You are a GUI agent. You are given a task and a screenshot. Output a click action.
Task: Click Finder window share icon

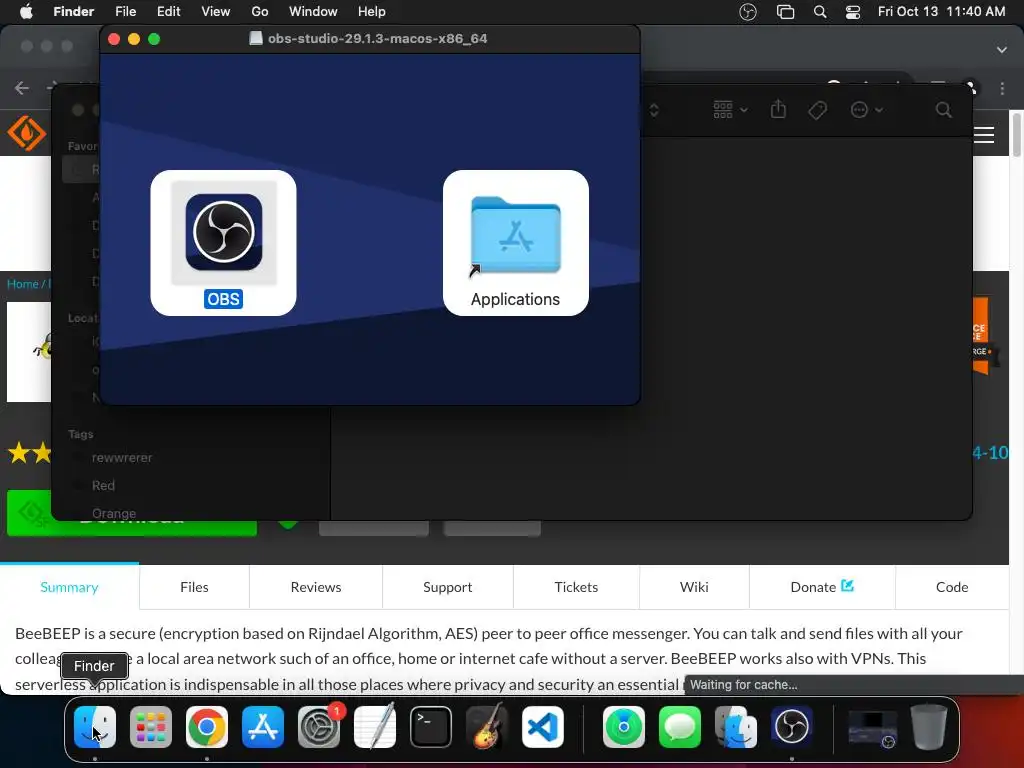(x=778, y=109)
